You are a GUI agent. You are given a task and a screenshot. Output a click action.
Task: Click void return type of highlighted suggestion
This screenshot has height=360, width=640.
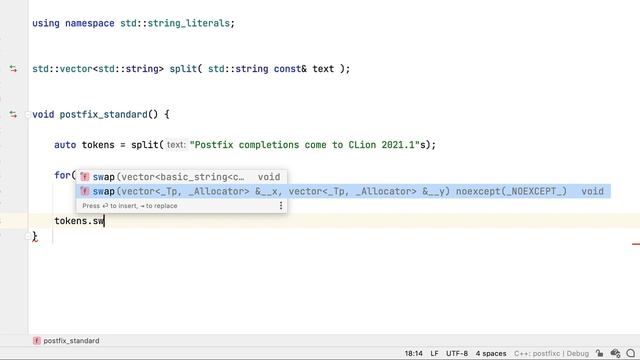pos(592,191)
